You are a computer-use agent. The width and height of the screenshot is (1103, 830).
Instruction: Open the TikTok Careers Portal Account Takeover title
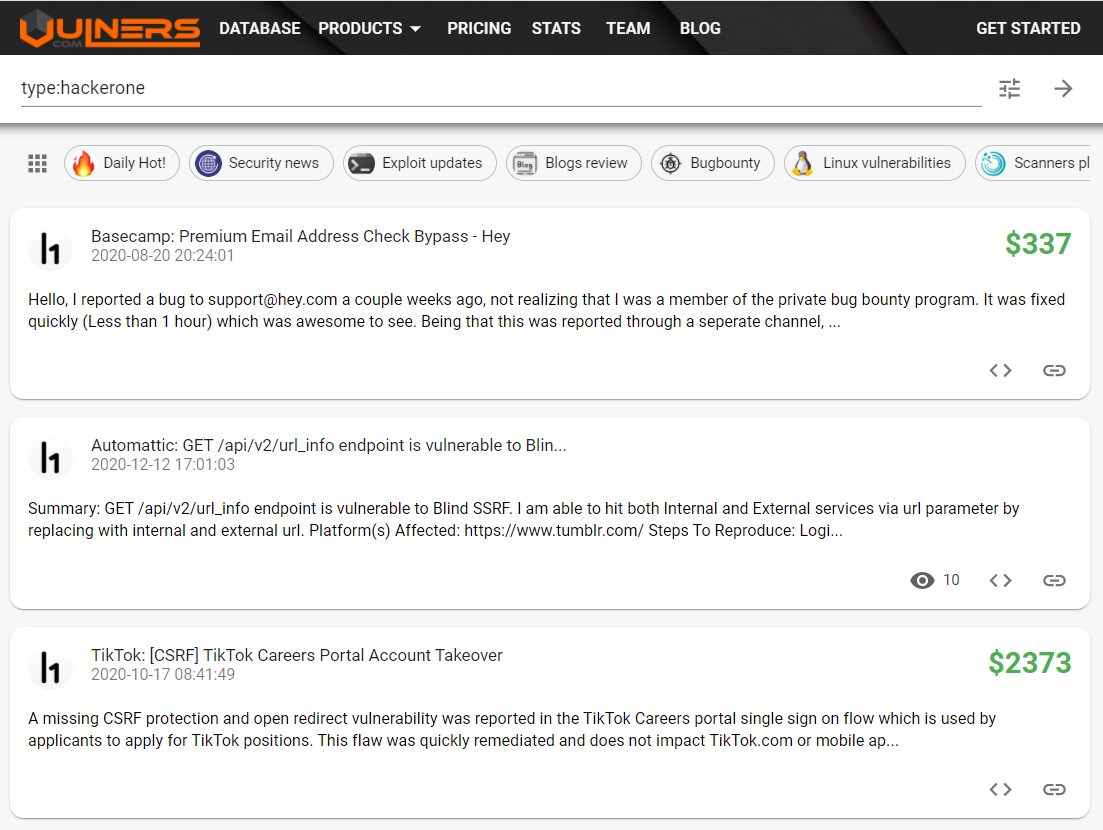297,656
